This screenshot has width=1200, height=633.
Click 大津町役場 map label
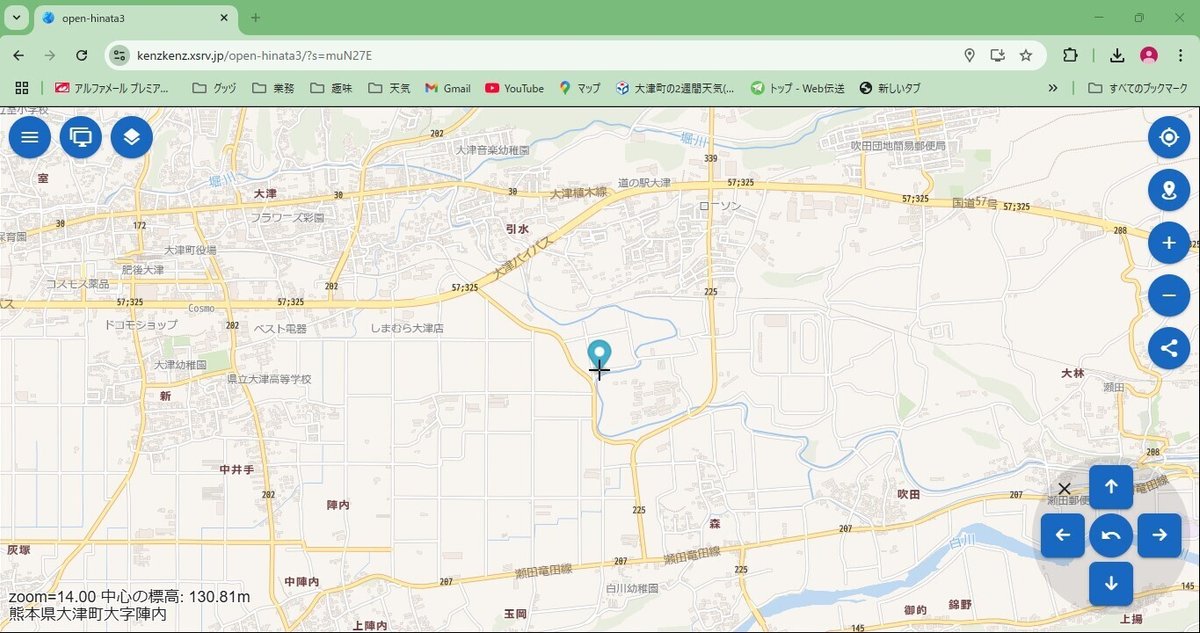coord(190,250)
